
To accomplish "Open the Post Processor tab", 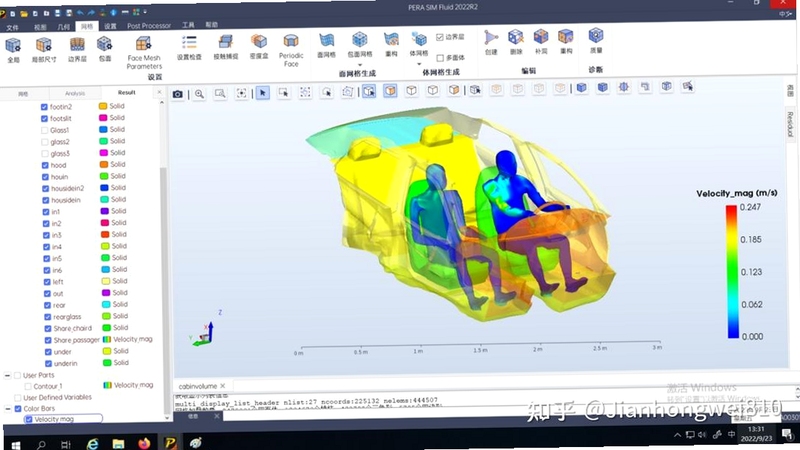I will click(x=149, y=26).
